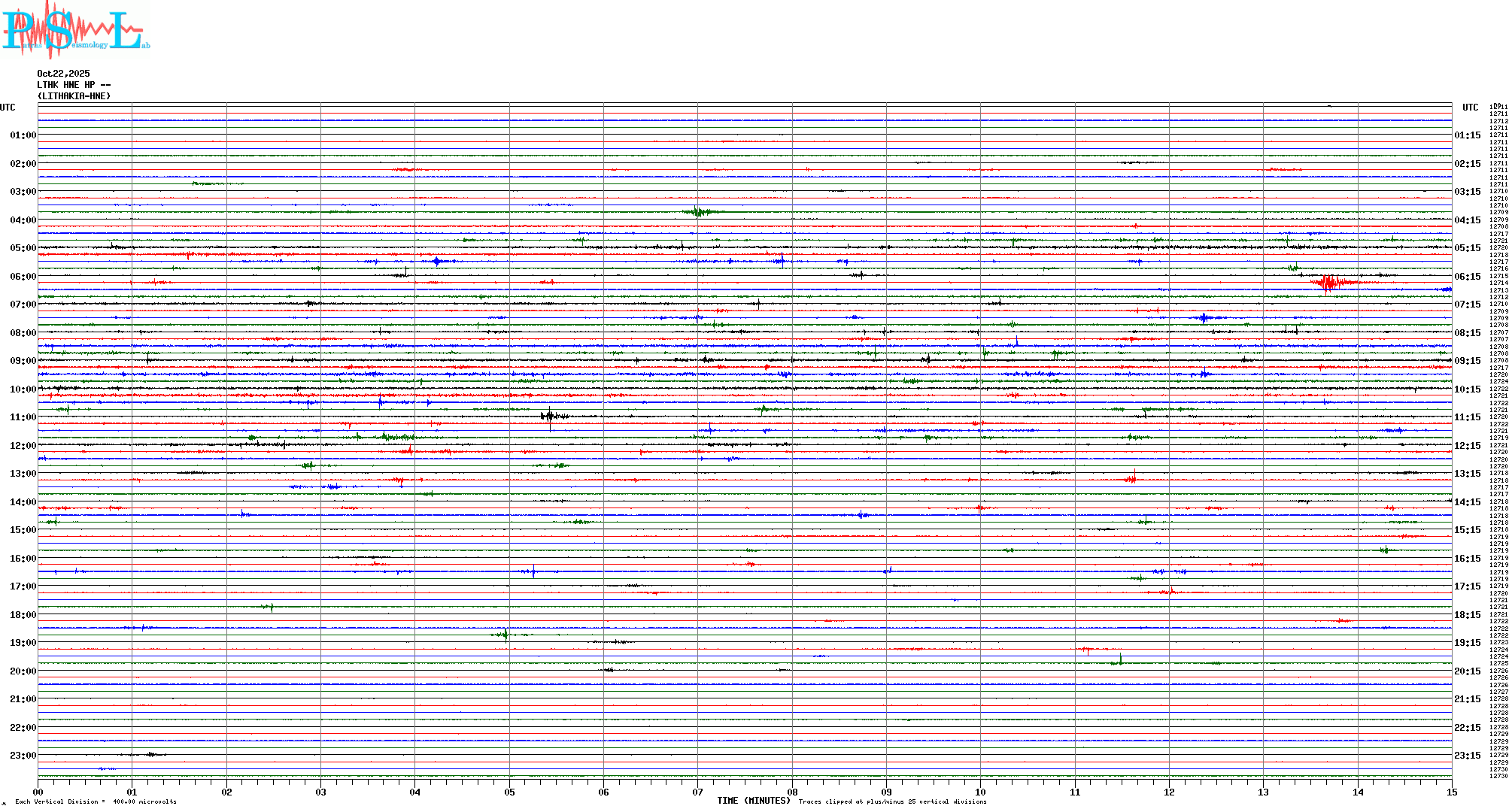Select the 06:00 hour label on left

pyautogui.click(x=23, y=277)
